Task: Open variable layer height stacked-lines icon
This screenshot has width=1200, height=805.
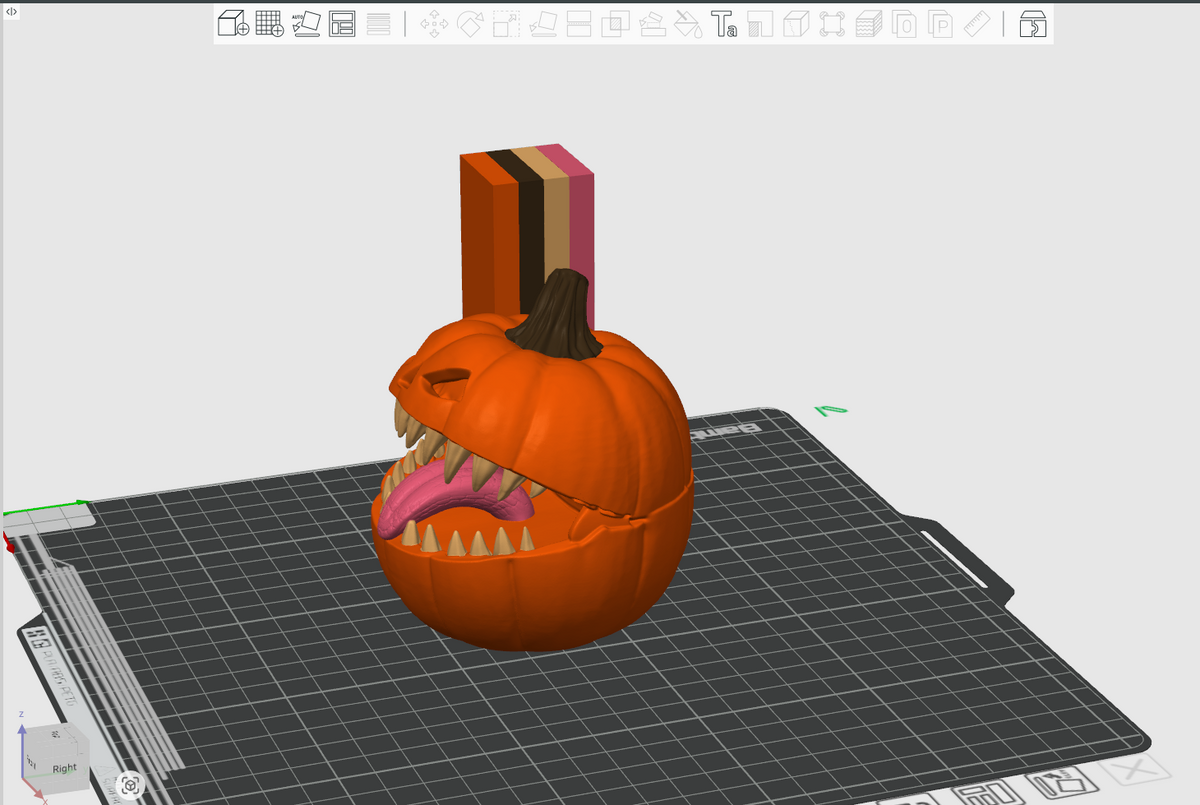Action: (x=378, y=24)
